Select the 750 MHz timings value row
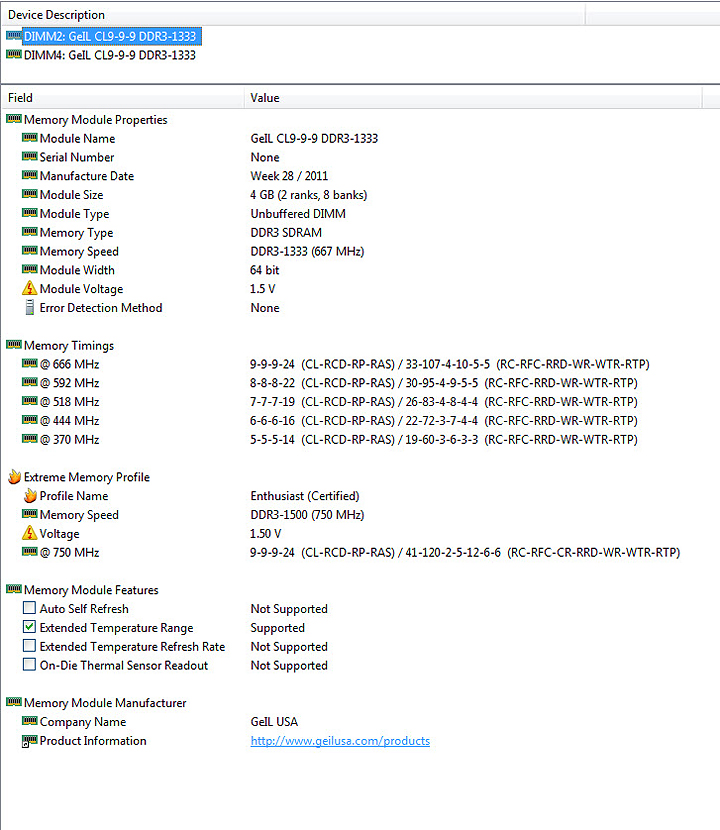 click(465, 553)
